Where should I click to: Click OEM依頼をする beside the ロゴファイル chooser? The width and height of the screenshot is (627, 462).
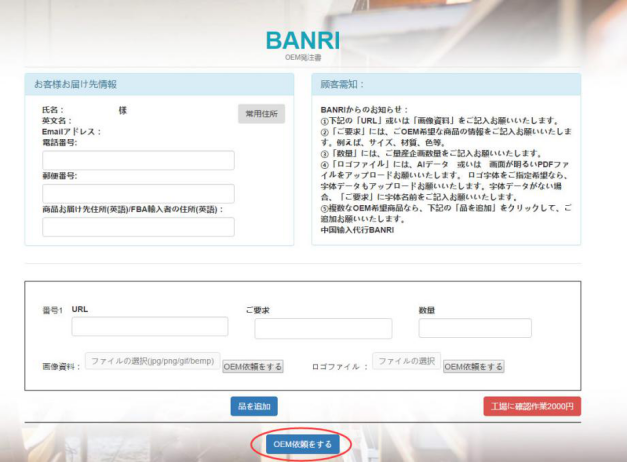[x=474, y=367]
